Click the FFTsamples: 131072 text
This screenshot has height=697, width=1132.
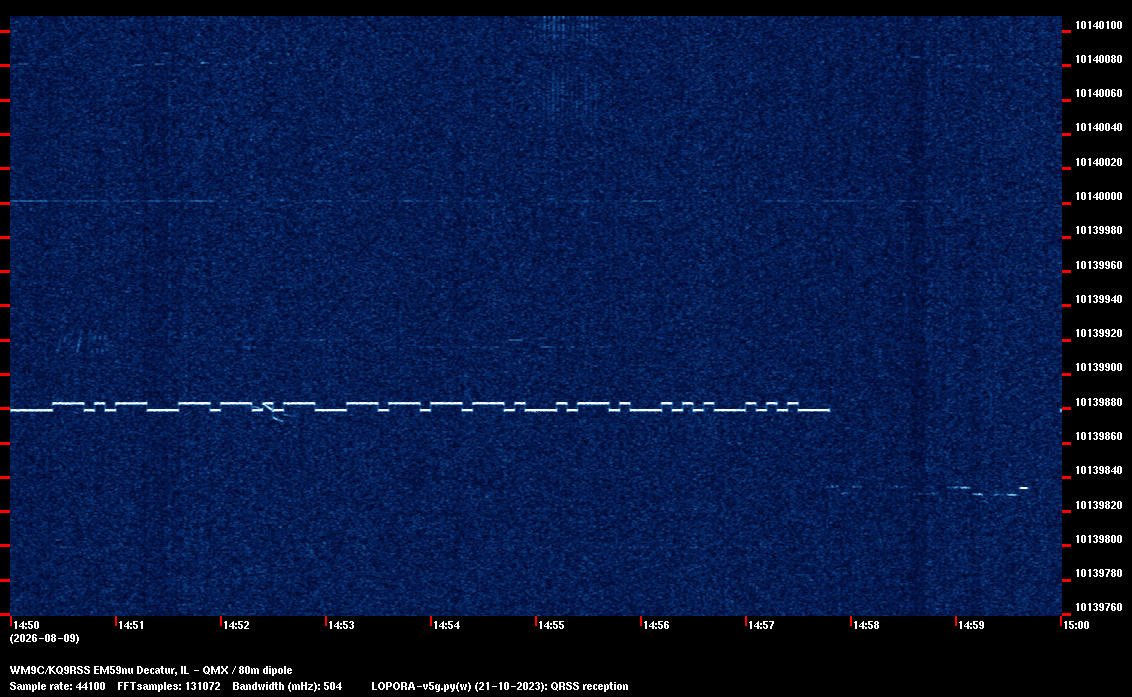(169, 686)
